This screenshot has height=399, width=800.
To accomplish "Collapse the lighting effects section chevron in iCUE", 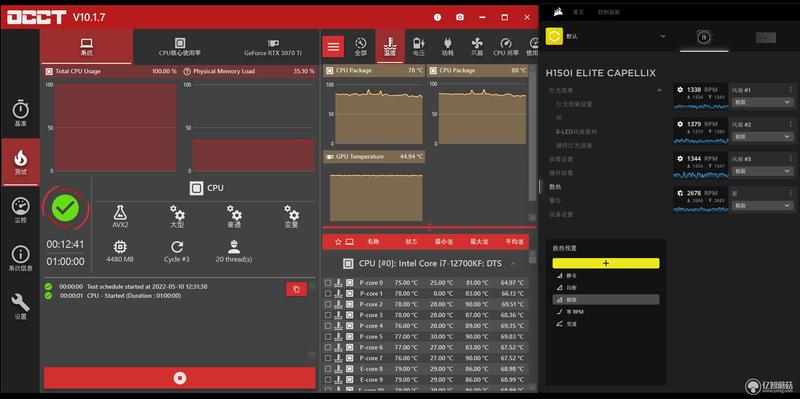I will [659, 90].
